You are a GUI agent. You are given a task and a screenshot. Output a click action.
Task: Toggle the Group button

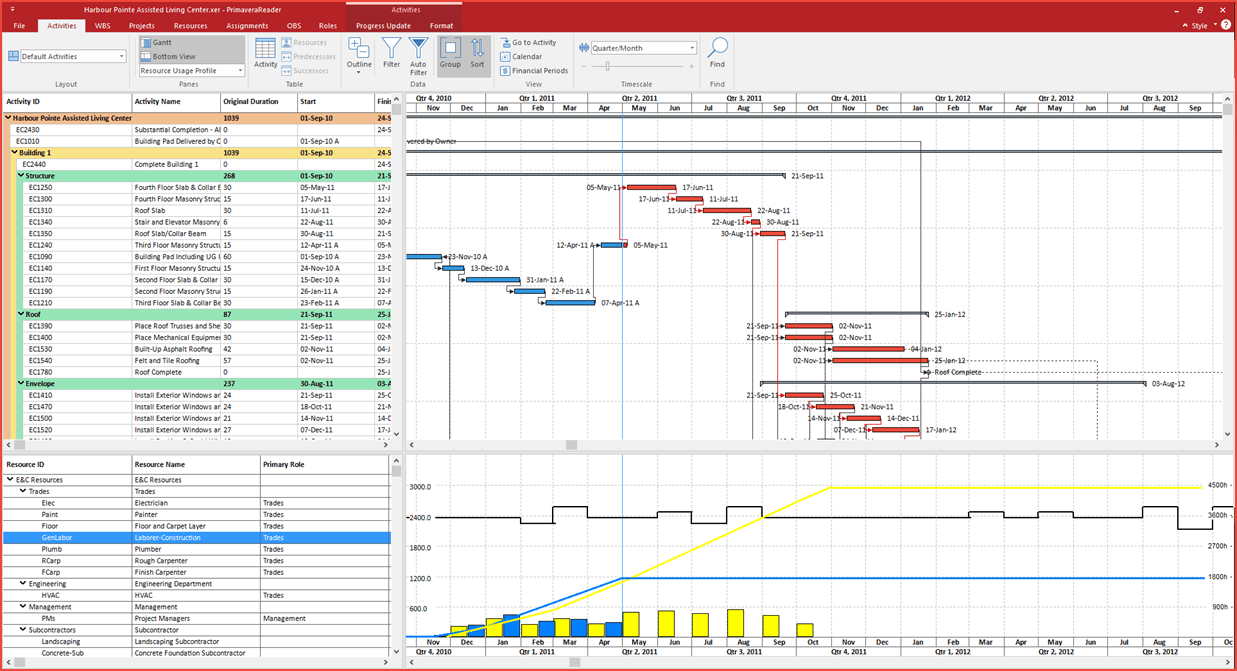pos(450,54)
